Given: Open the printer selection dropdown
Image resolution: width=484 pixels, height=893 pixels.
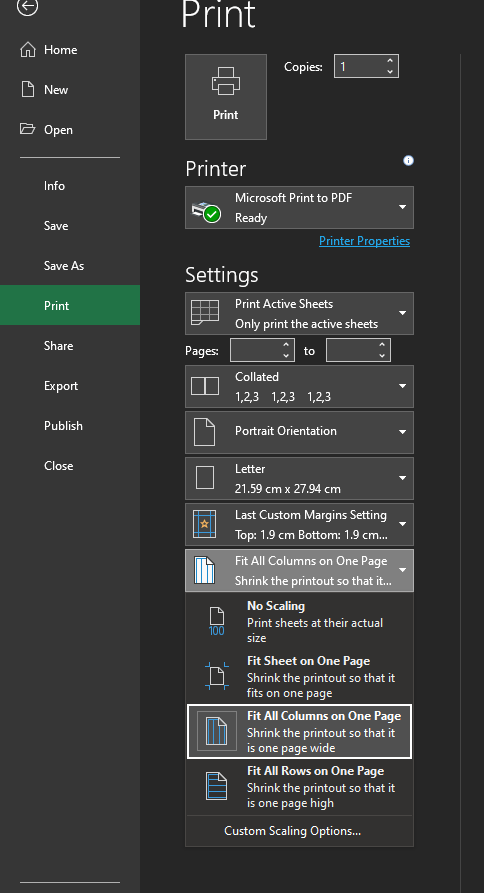Looking at the screenshot, I should point(300,207).
